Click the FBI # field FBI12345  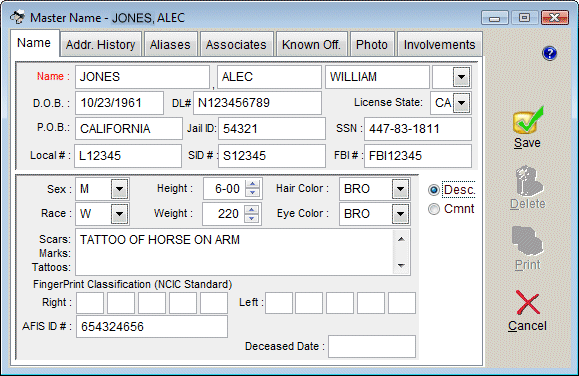(418, 155)
